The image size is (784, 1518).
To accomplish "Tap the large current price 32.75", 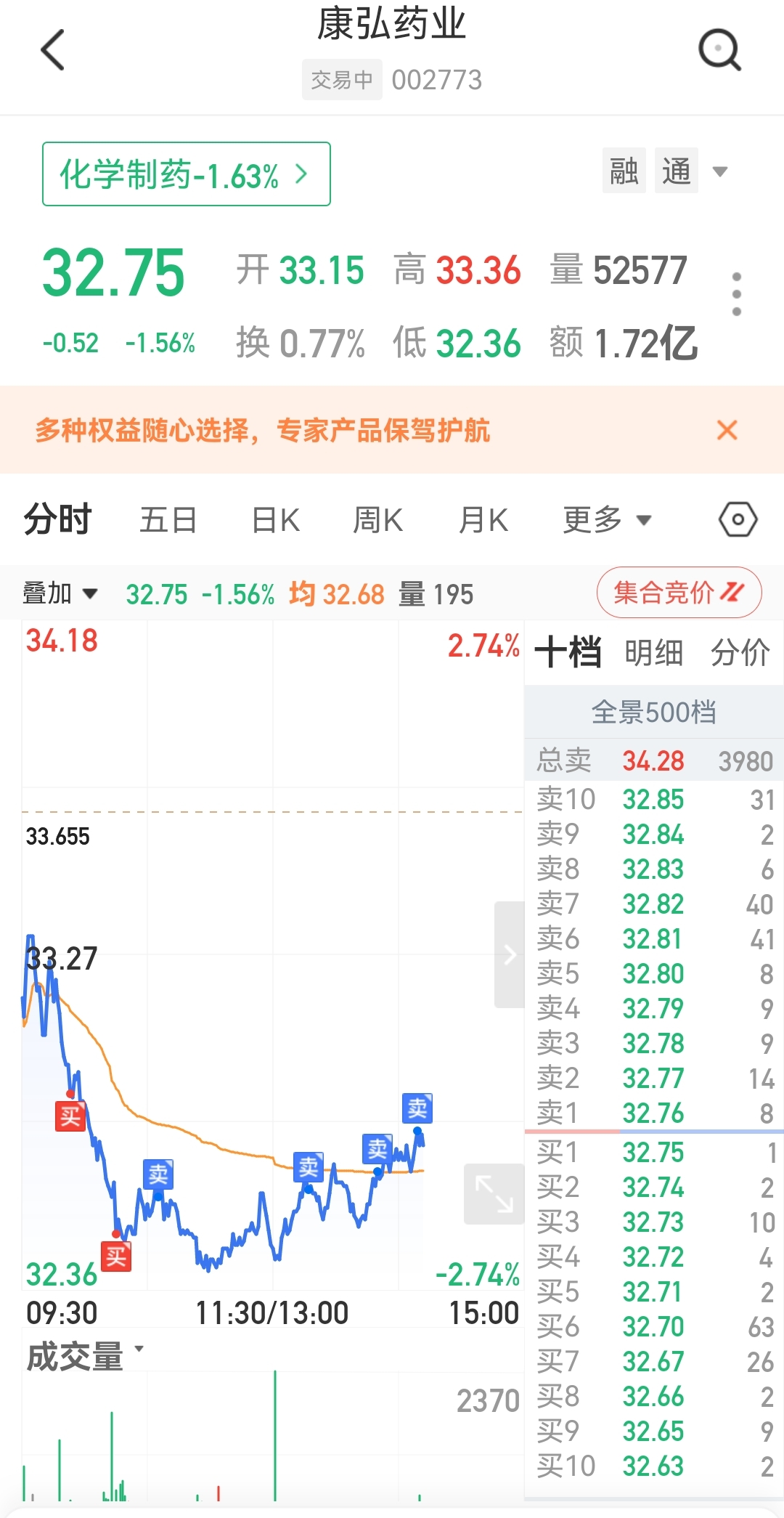I will (x=113, y=273).
